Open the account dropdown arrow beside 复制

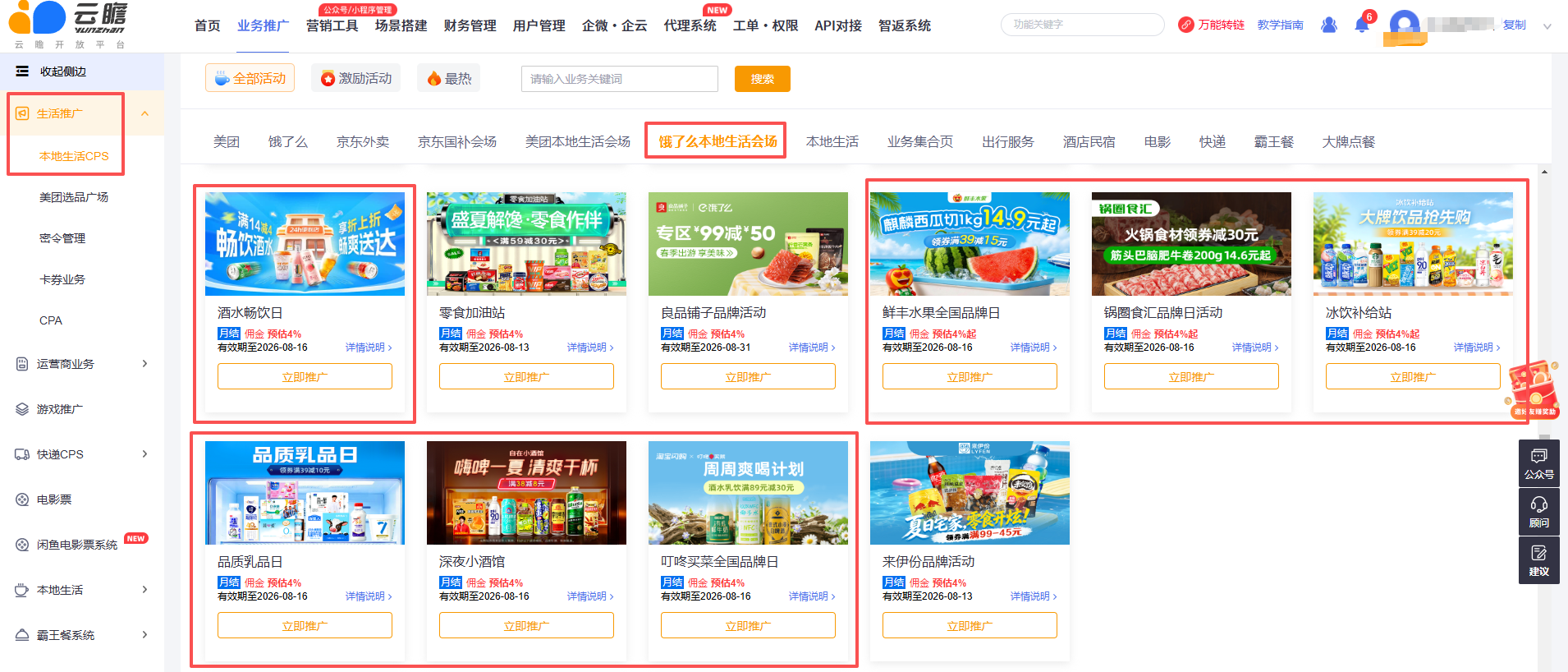(x=1547, y=26)
